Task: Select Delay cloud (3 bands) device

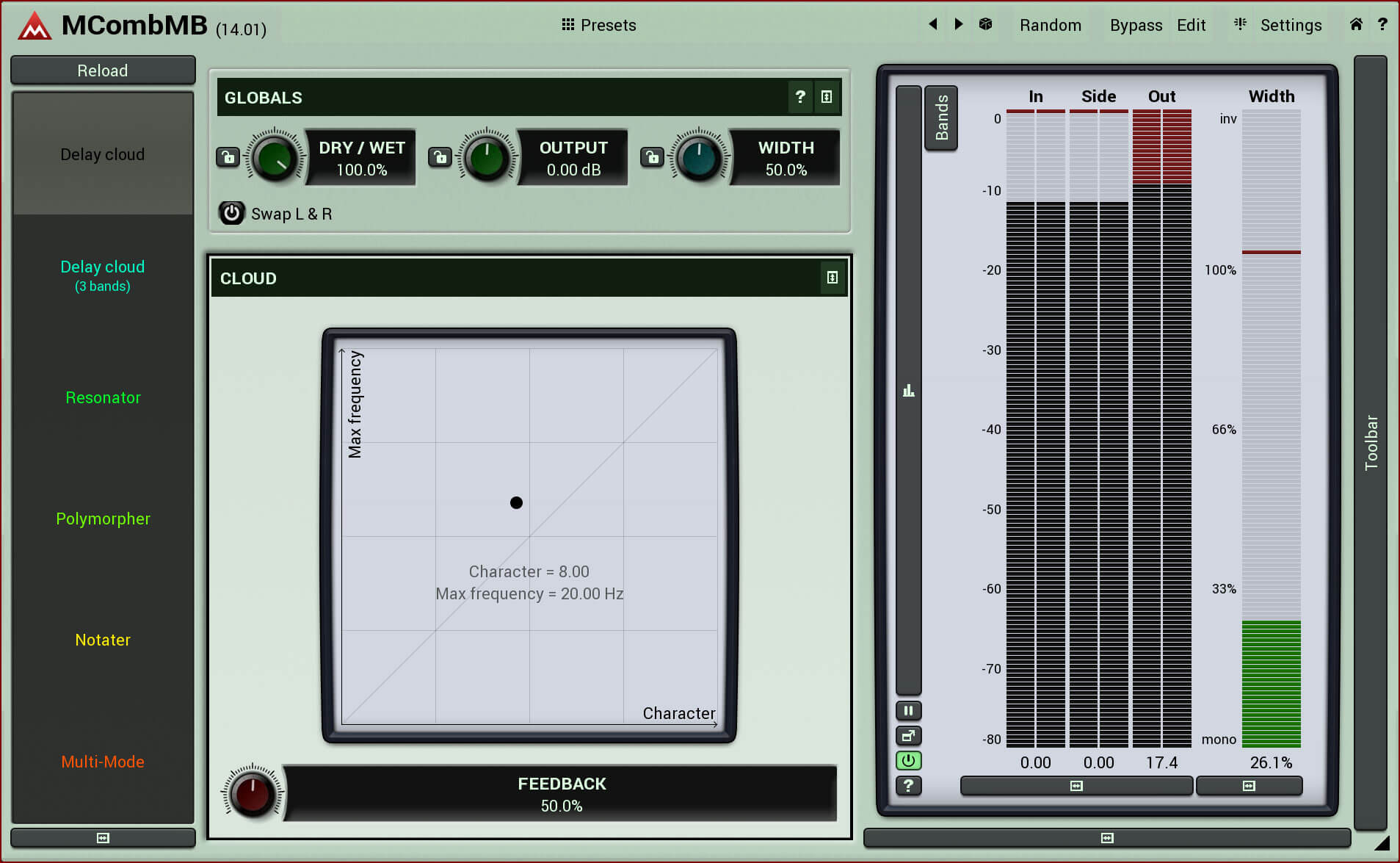Action: click(103, 275)
